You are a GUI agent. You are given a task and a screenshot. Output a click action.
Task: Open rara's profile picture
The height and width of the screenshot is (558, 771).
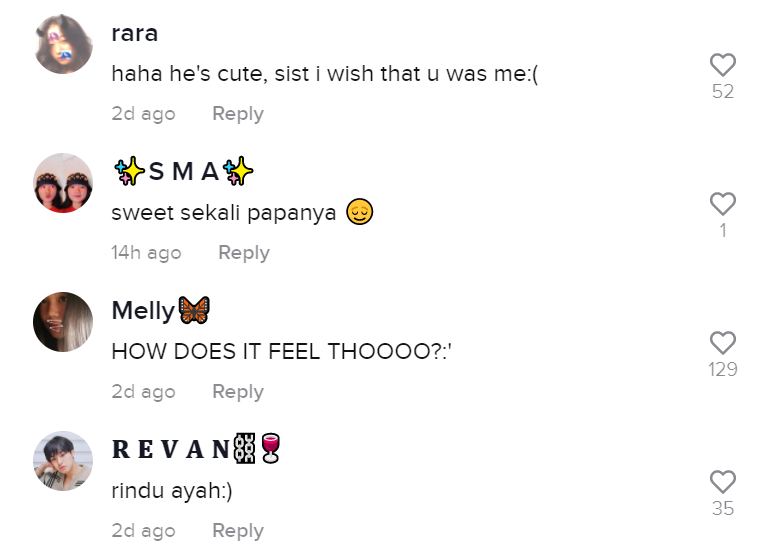[63, 44]
